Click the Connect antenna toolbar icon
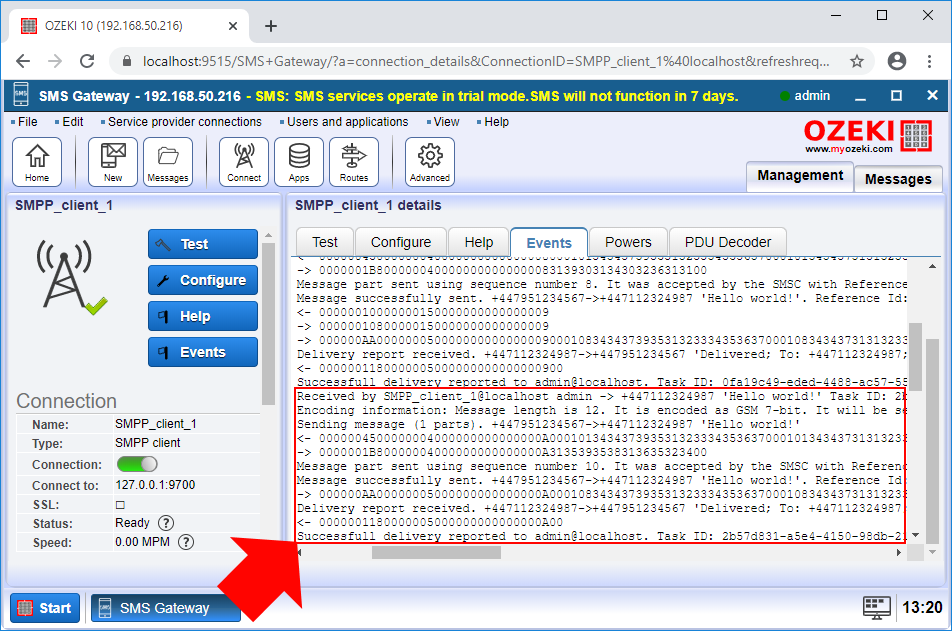The width and height of the screenshot is (952, 631). click(244, 162)
